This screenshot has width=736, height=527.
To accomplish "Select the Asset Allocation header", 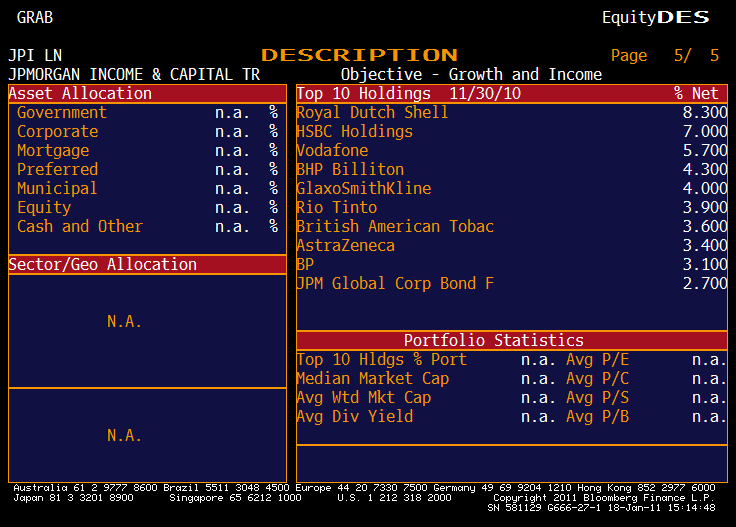I will 81,94.
